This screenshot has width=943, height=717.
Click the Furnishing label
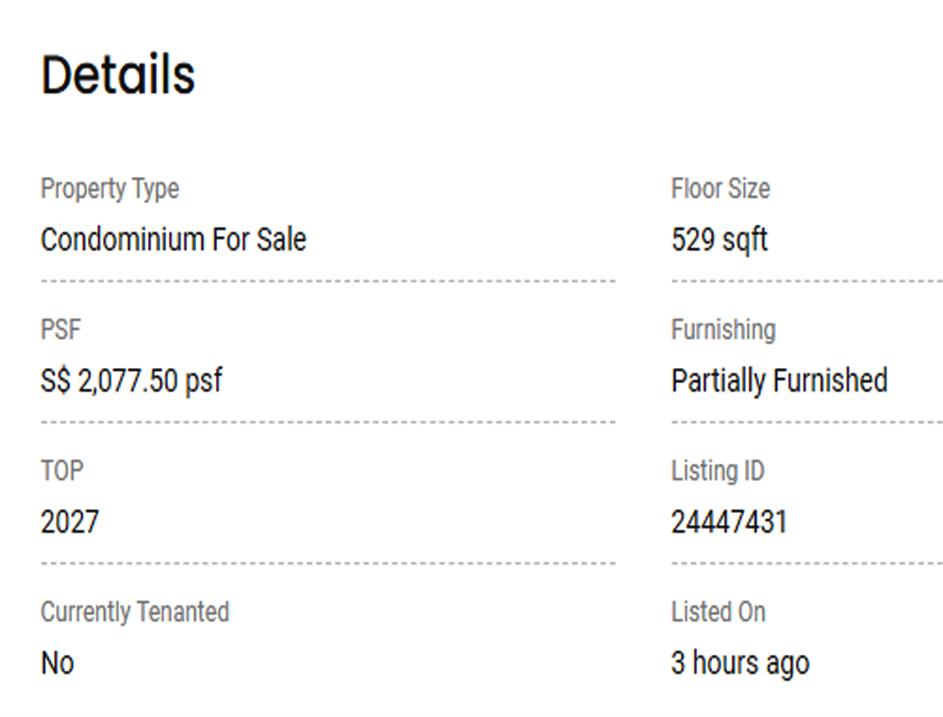(x=723, y=330)
